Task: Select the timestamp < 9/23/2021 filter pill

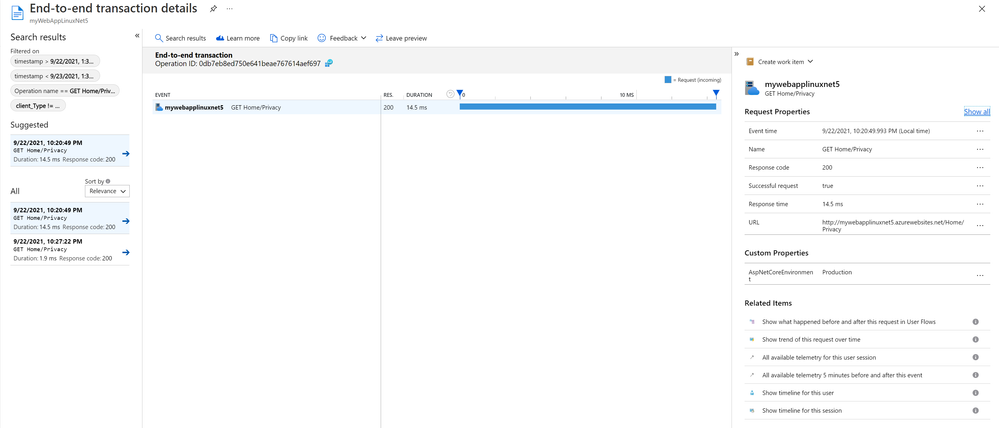Action: 55,76
